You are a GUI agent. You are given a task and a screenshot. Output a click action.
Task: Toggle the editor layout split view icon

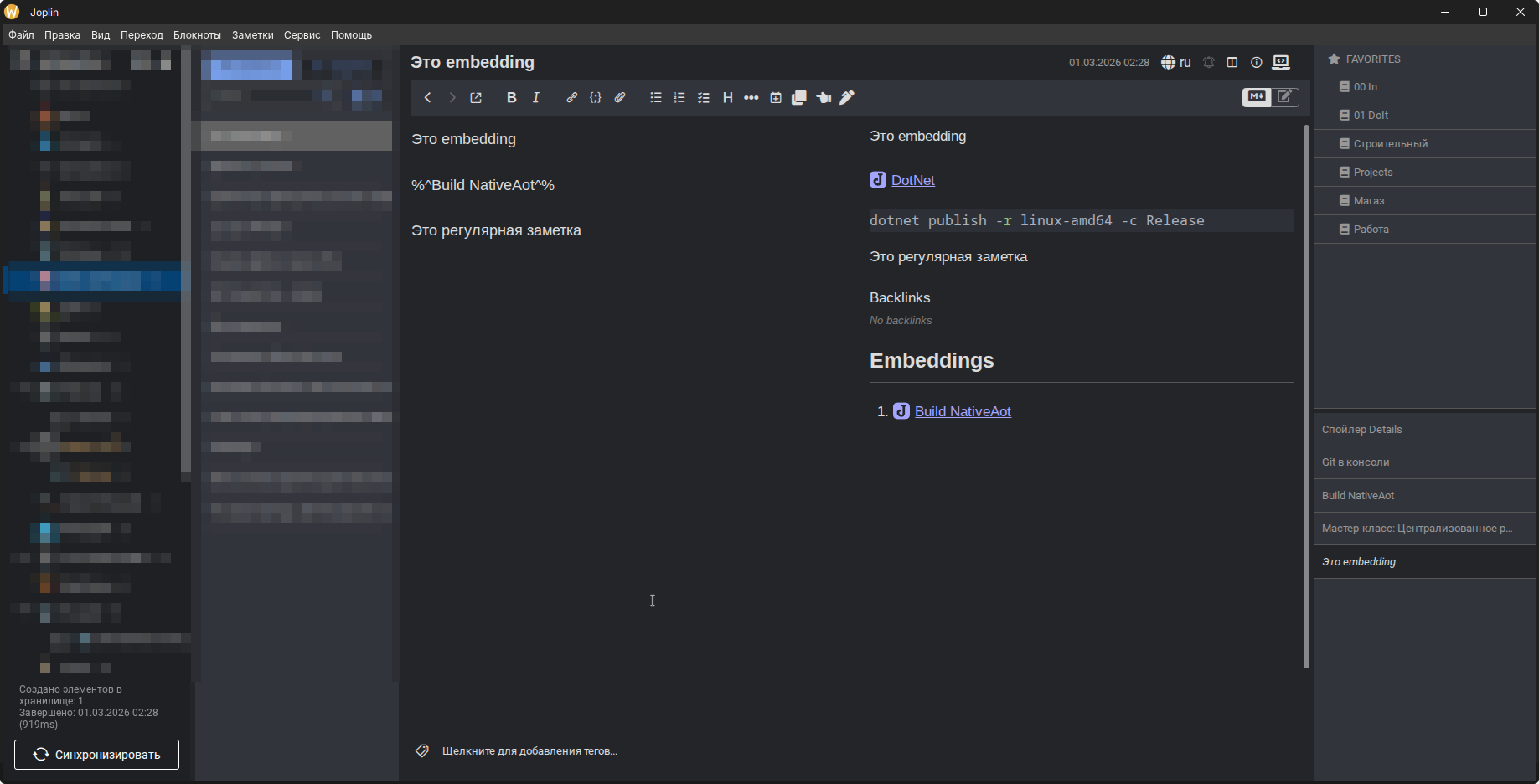1232,62
